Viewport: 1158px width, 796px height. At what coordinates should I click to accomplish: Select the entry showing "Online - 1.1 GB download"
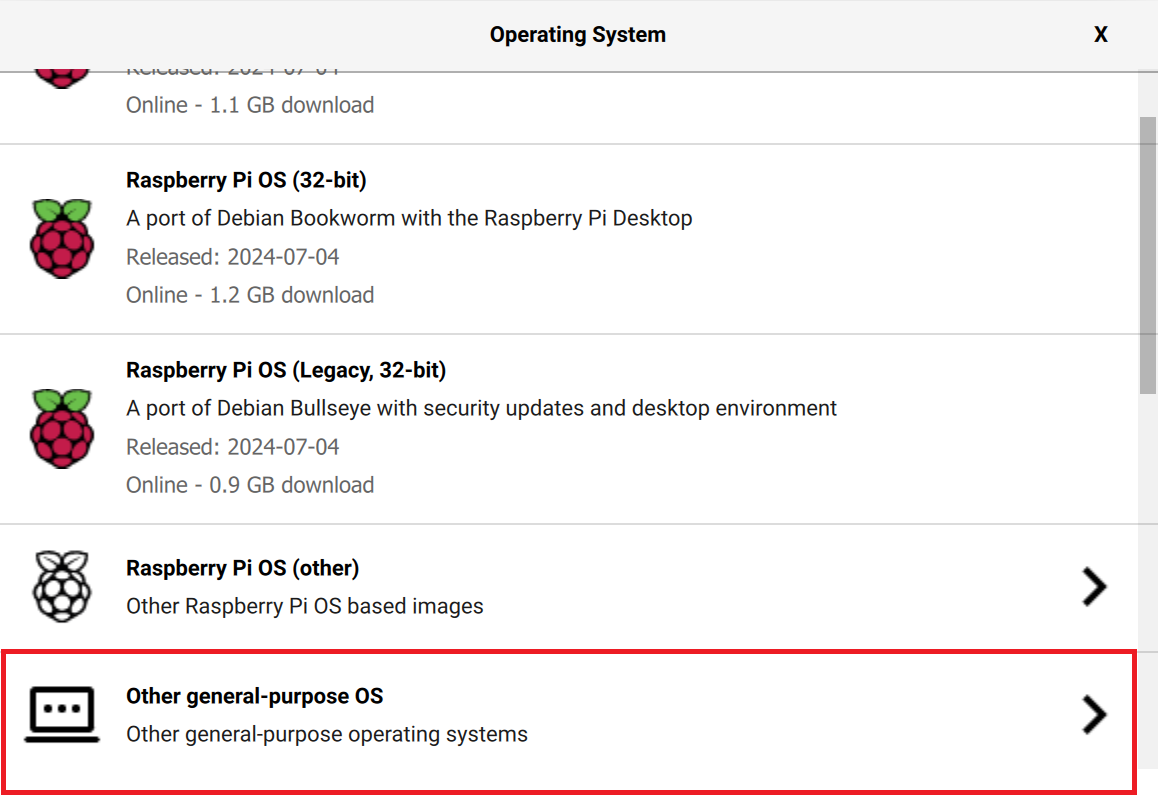(250, 105)
